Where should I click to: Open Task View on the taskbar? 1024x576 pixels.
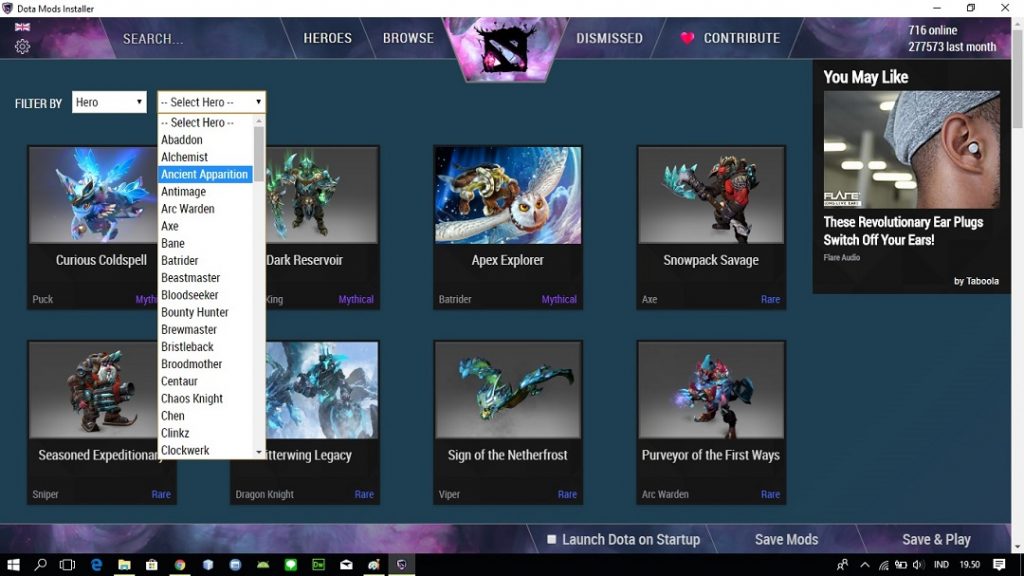click(x=67, y=564)
